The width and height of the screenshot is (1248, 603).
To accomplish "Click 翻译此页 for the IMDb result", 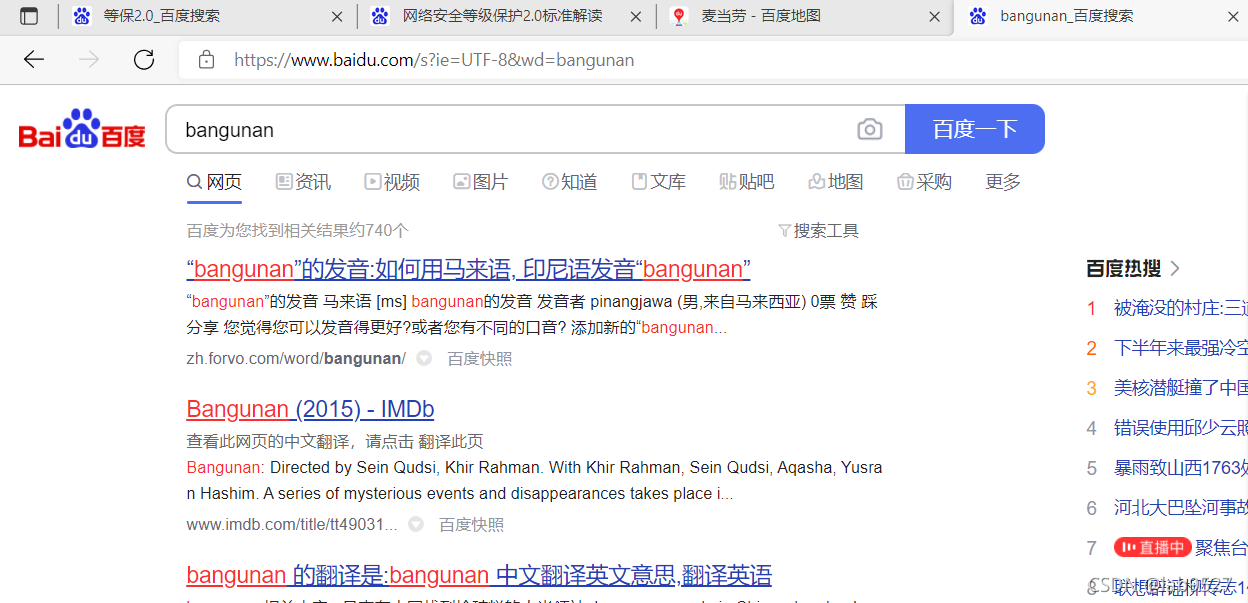I will click(451, 441).
